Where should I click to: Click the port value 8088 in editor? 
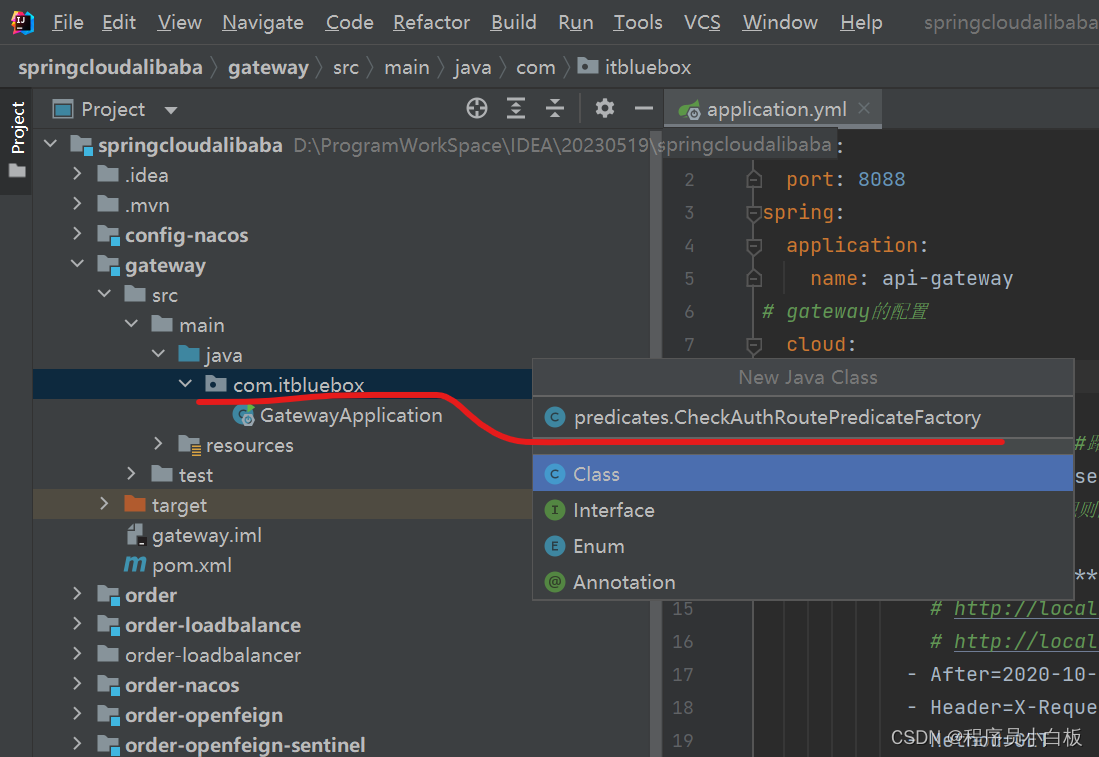[882, 179]
